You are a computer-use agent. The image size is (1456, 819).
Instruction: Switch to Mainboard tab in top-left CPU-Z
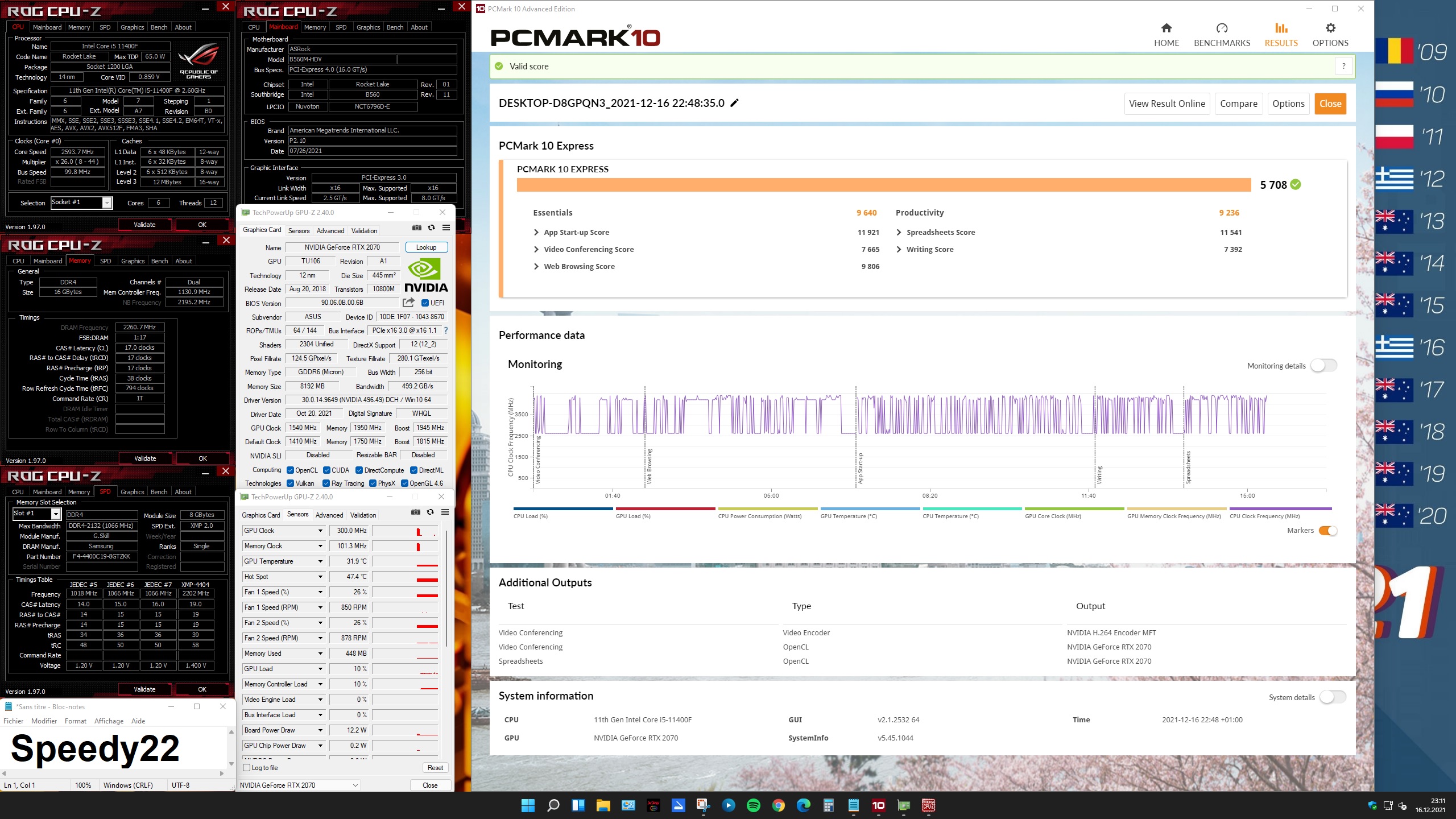point(47,27)
